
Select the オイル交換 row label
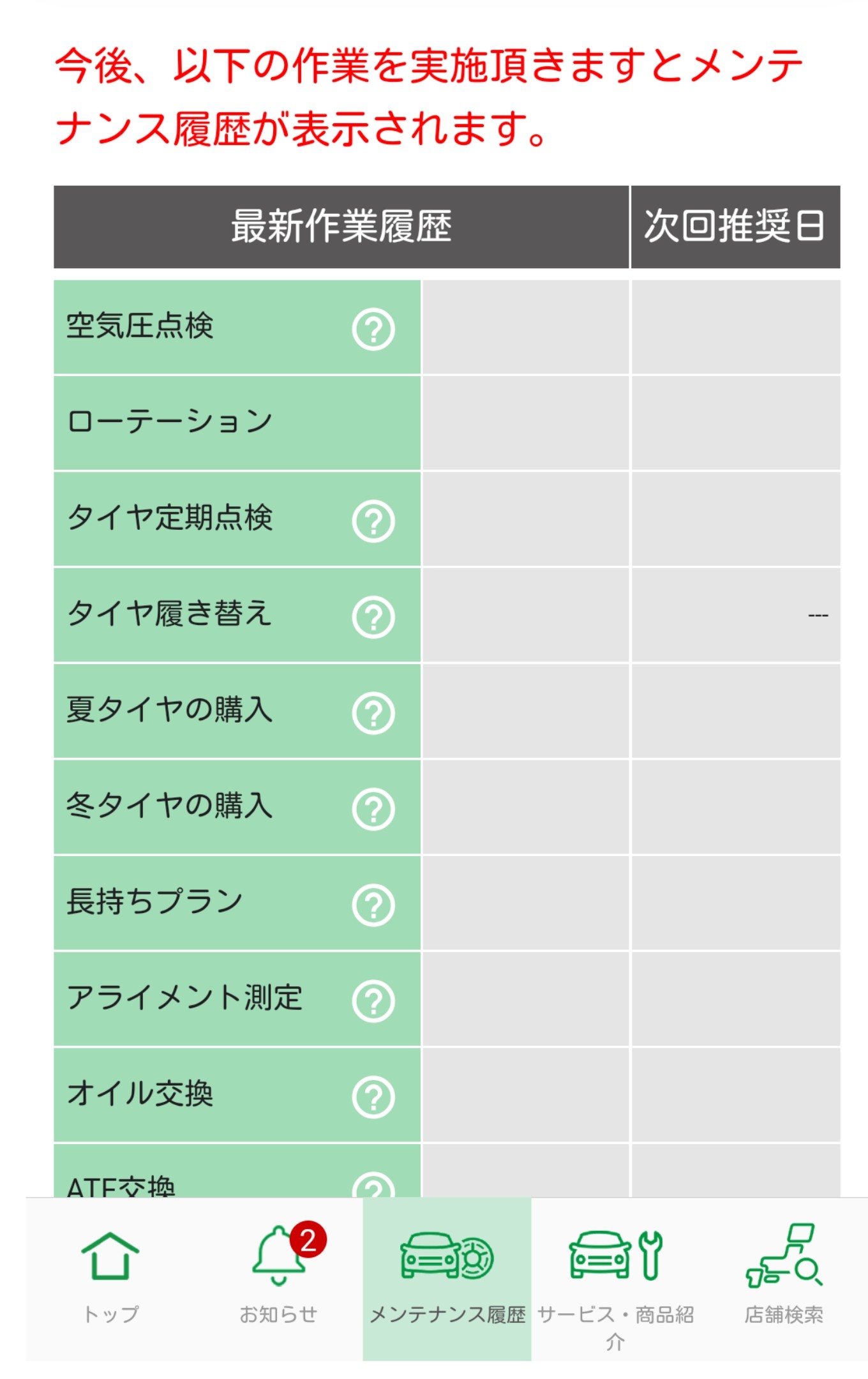tap(140, 1093)
